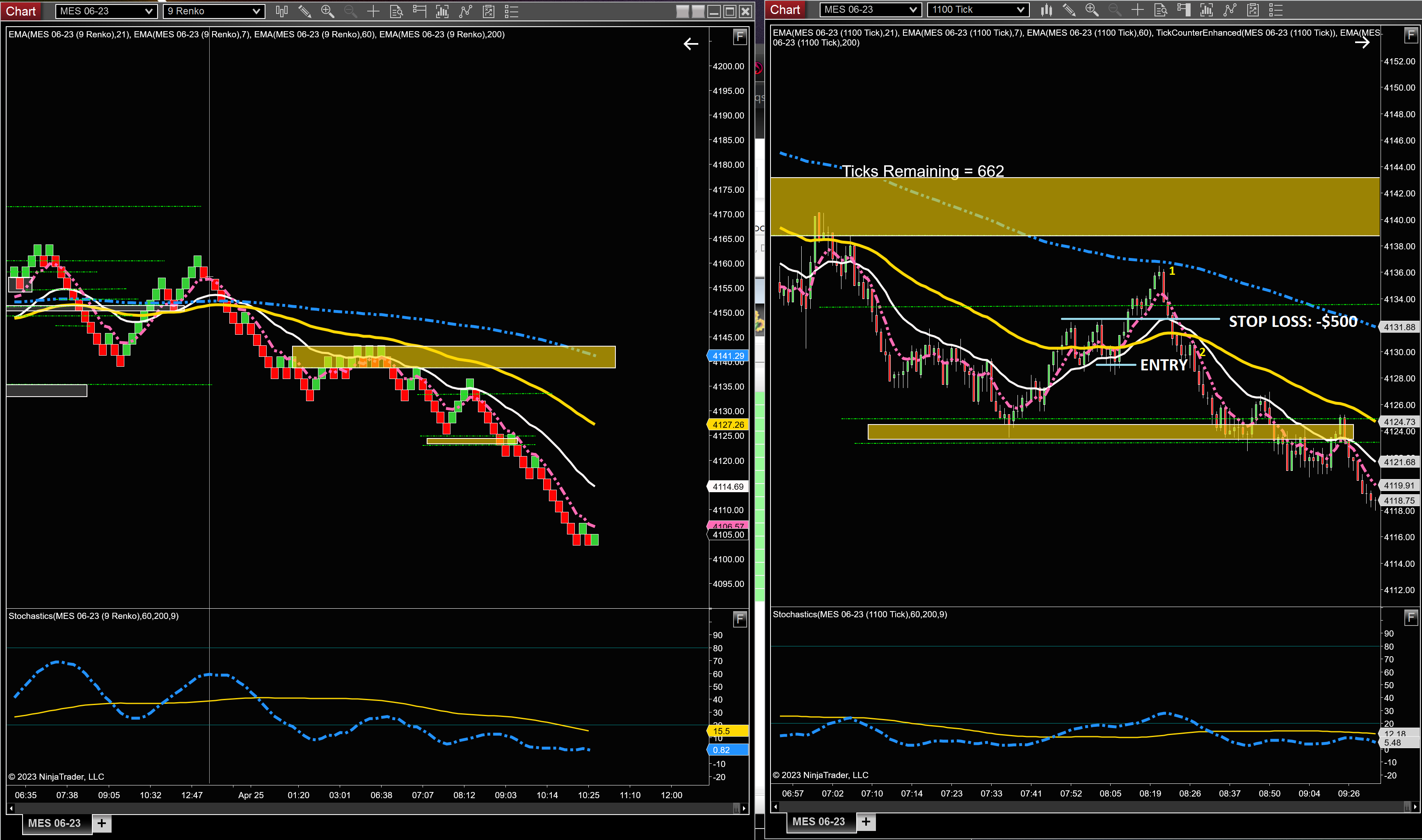
Task: Click the left-pointing arrow on Renko chart
Action: (690, 43)
